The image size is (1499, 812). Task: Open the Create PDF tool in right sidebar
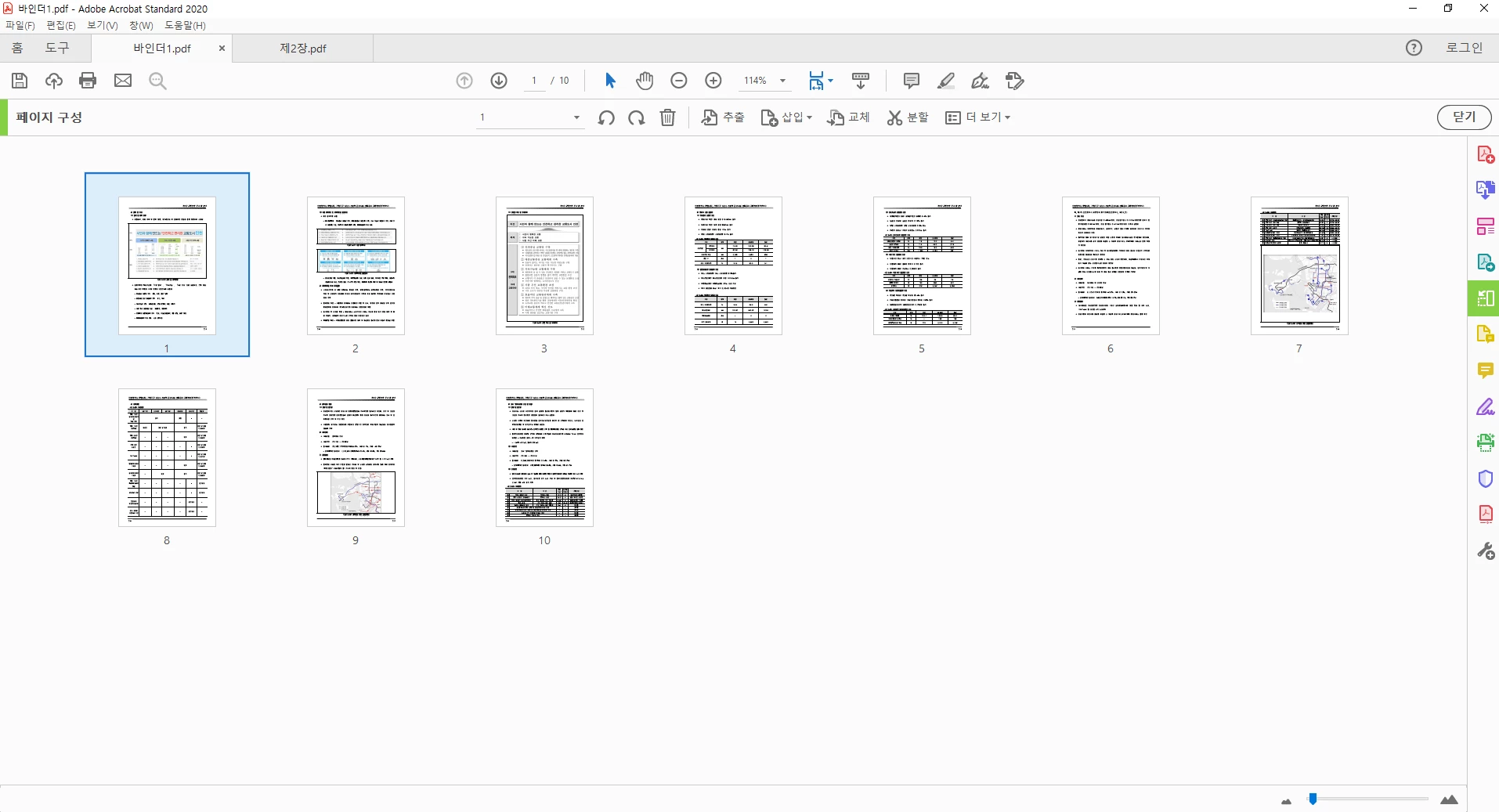(x=1485, y=154)
